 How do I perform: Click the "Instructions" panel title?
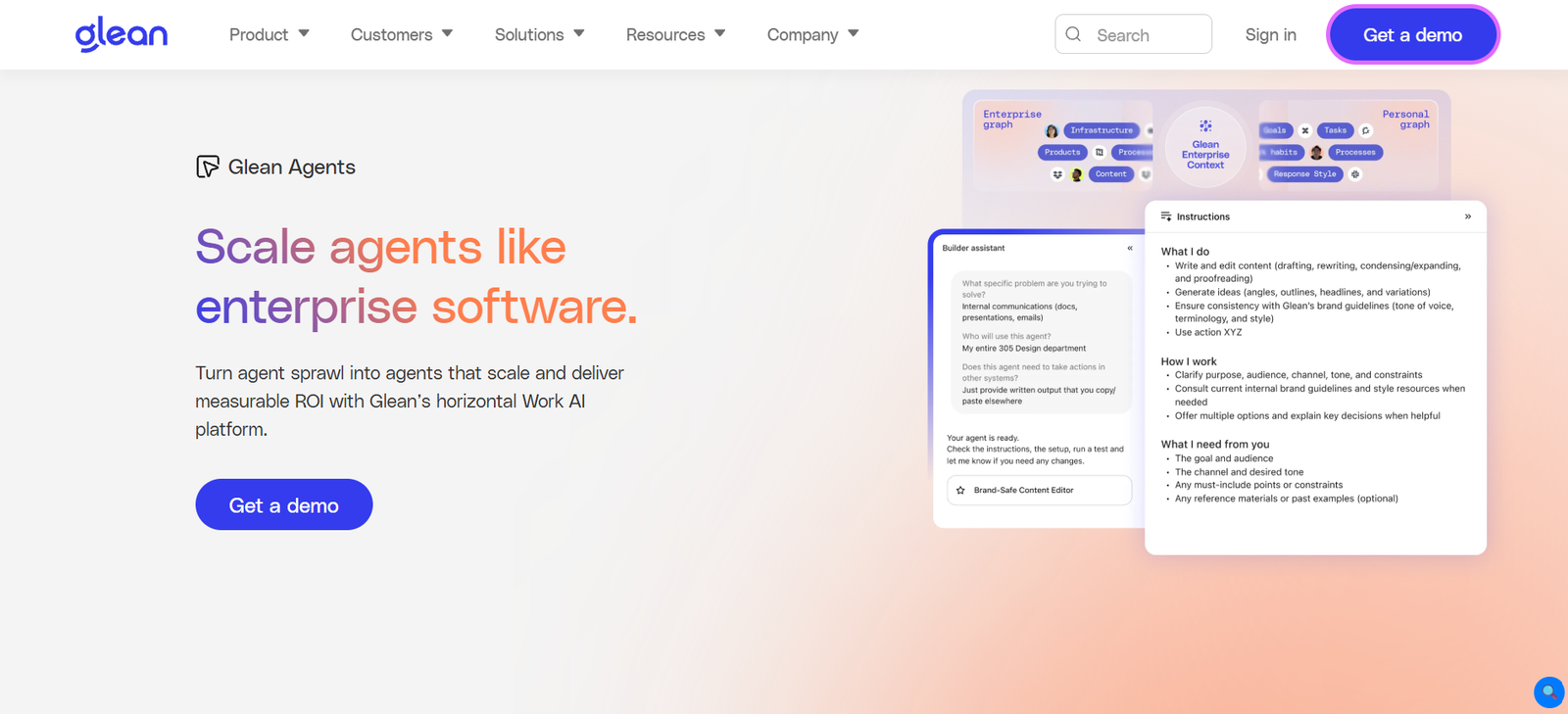click(x=1203, y=216)
